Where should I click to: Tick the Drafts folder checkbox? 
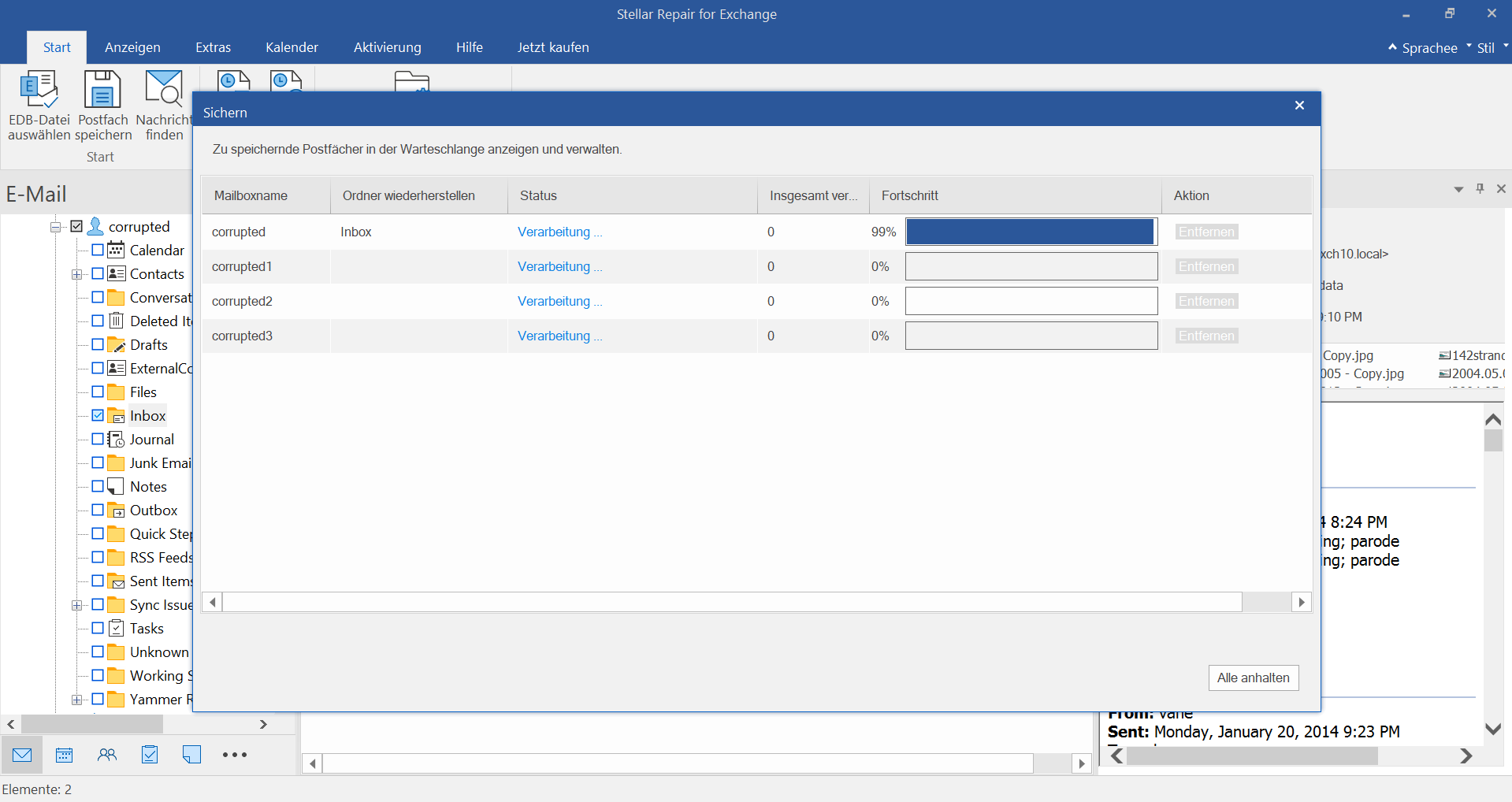point(98,344)
